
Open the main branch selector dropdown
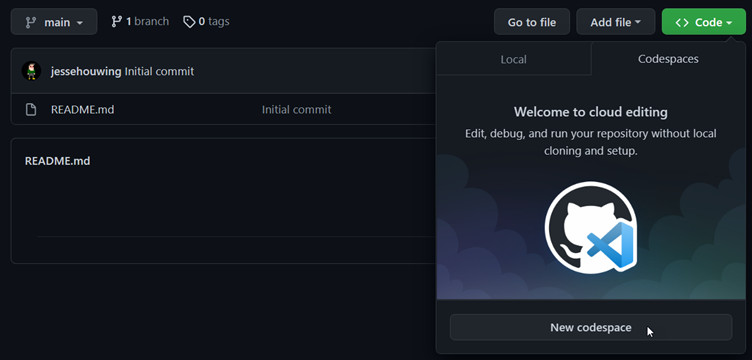click(54, 22)
